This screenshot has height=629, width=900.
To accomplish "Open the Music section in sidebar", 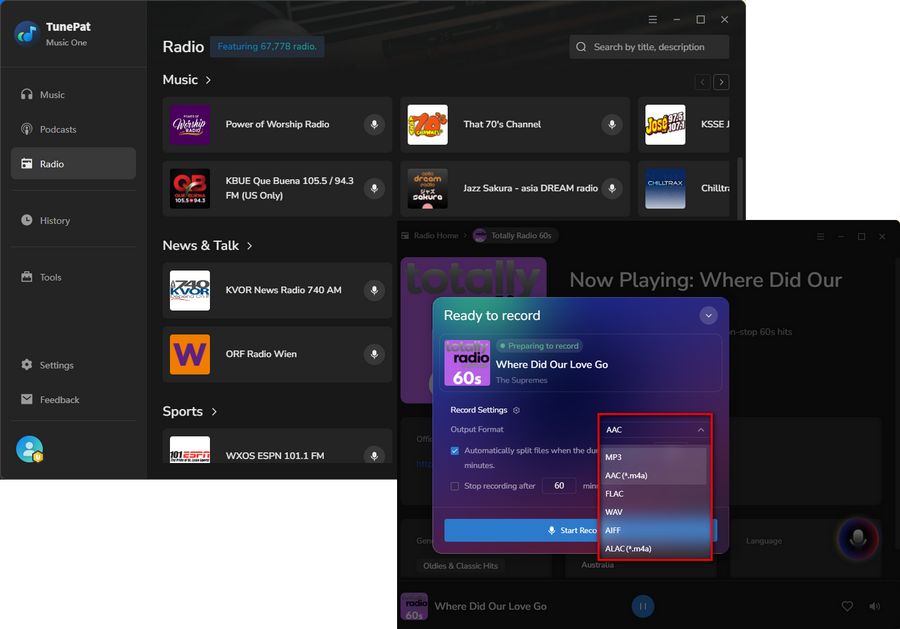I will 73,95.
